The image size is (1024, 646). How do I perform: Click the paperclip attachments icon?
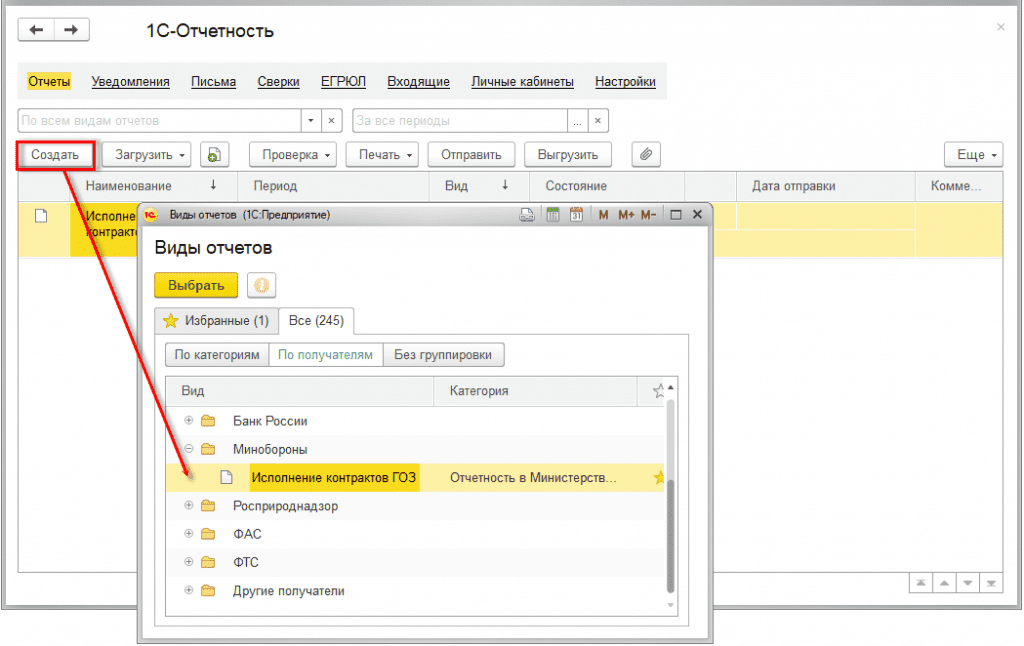pos(646,154)
